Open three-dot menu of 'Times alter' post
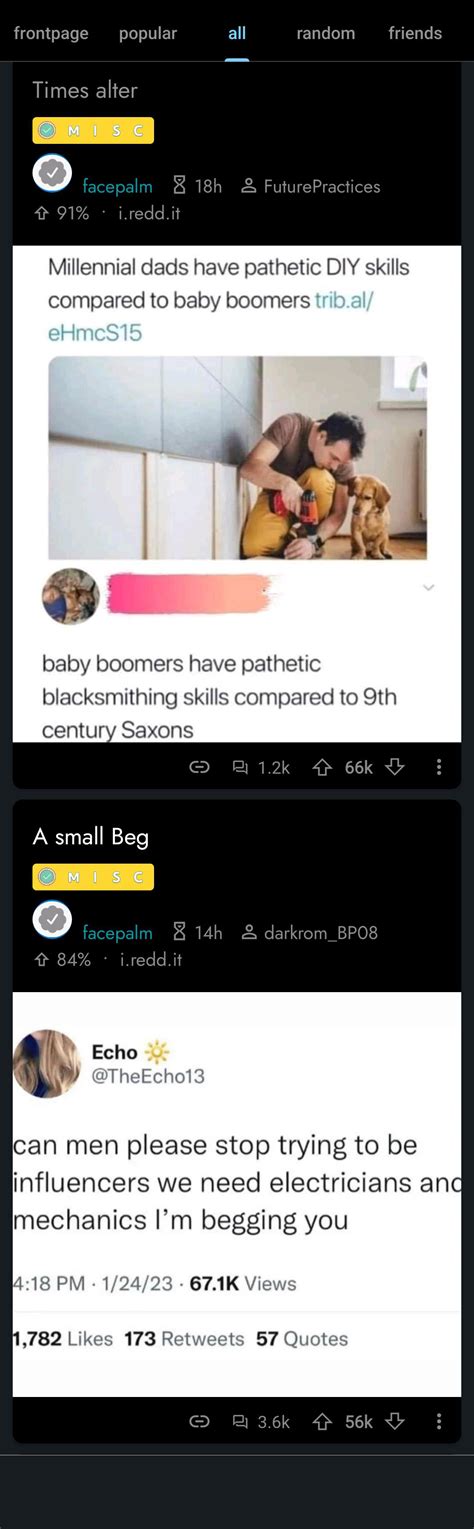 tap(439, 767)
